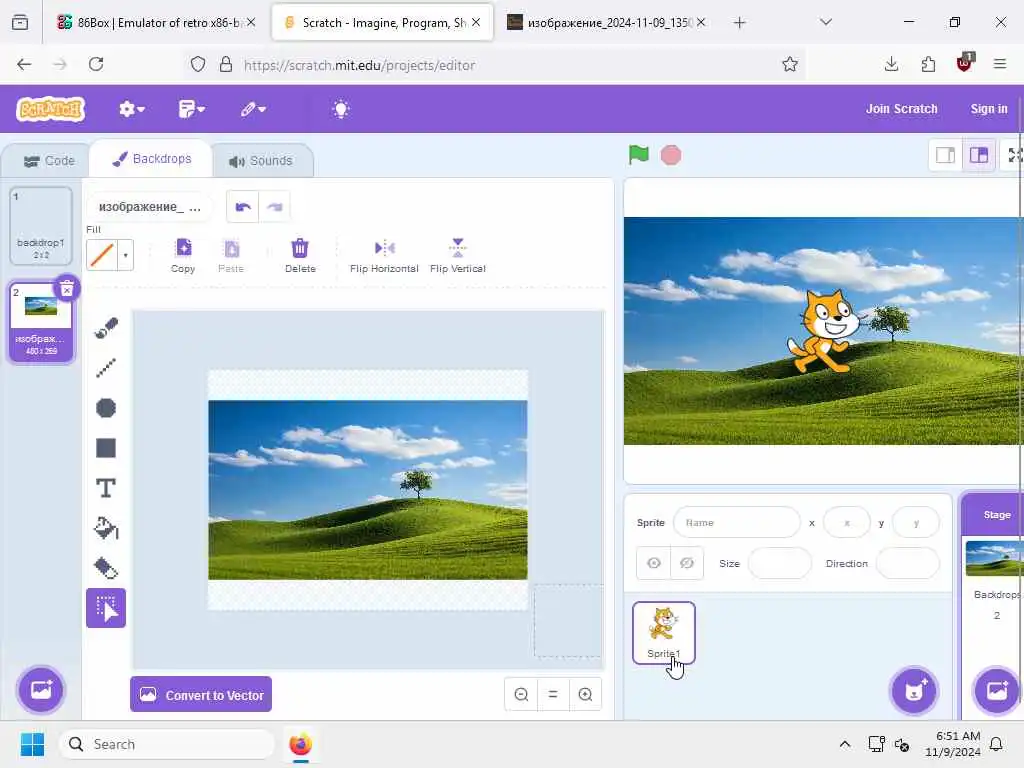Open Windows Start menu

[33, 744]
